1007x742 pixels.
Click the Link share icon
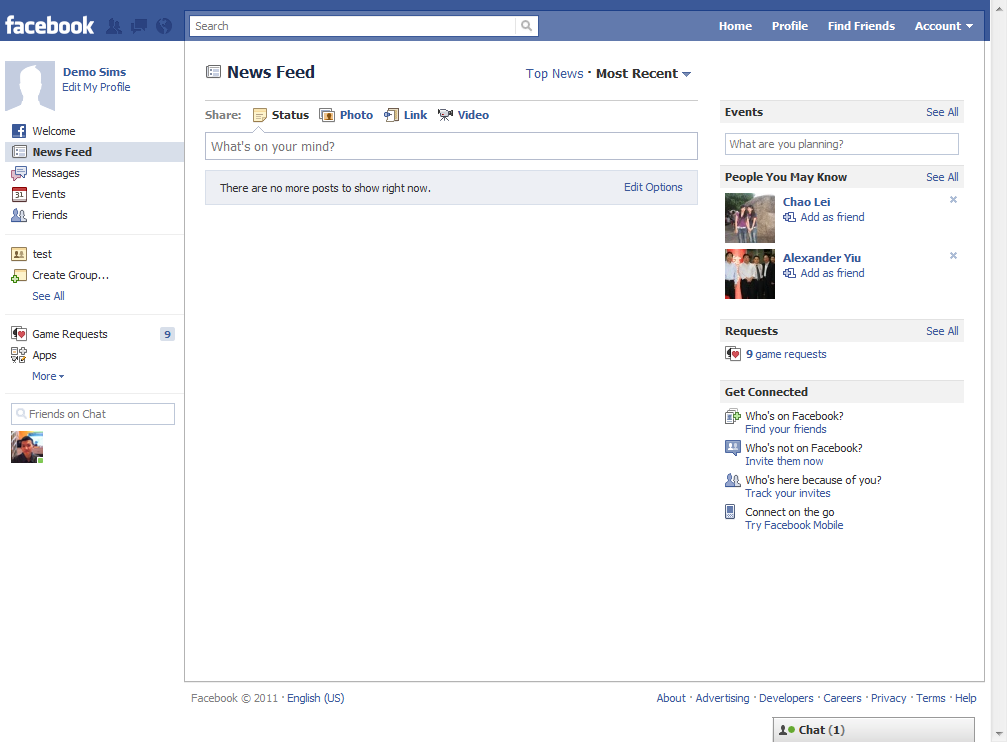391,115
